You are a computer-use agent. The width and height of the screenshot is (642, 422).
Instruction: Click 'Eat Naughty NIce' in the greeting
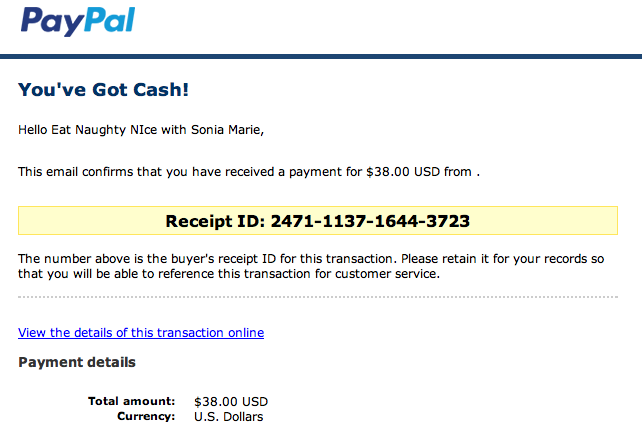pyautogui.click(x=104, y=130)
